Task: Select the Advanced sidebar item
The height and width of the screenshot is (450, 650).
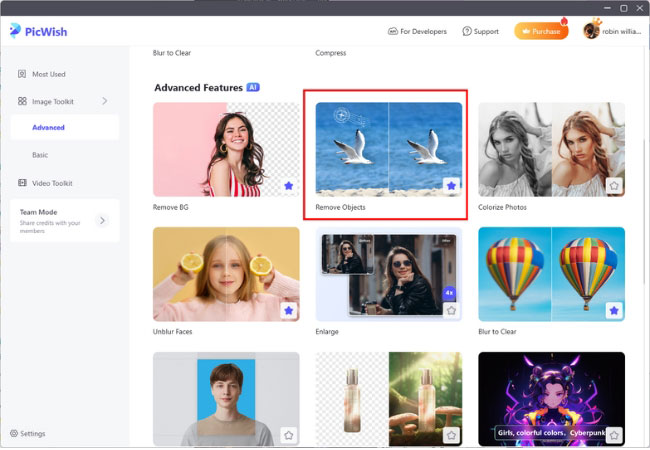Action: click(48, 128)
